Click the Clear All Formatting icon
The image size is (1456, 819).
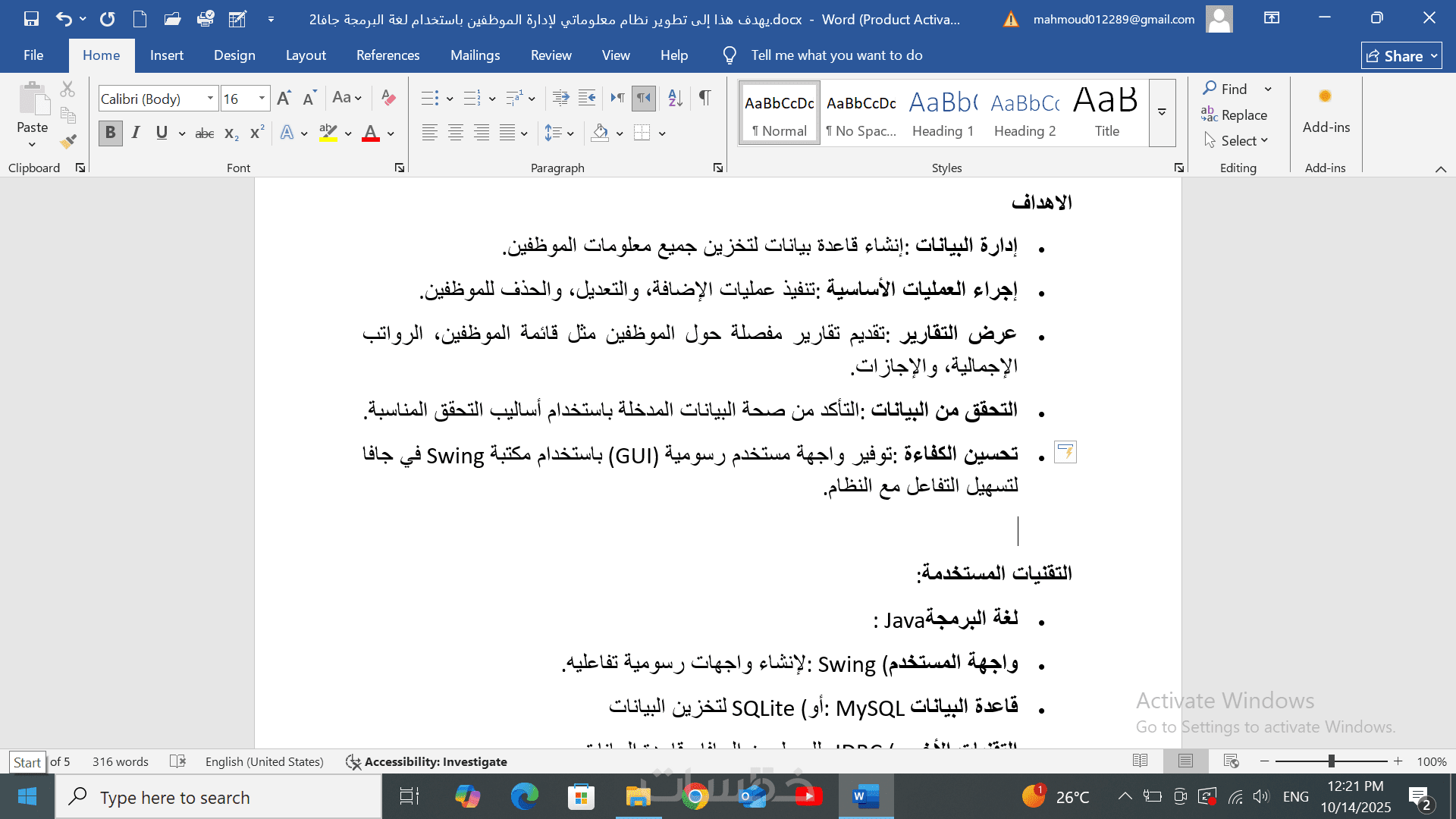388,98
